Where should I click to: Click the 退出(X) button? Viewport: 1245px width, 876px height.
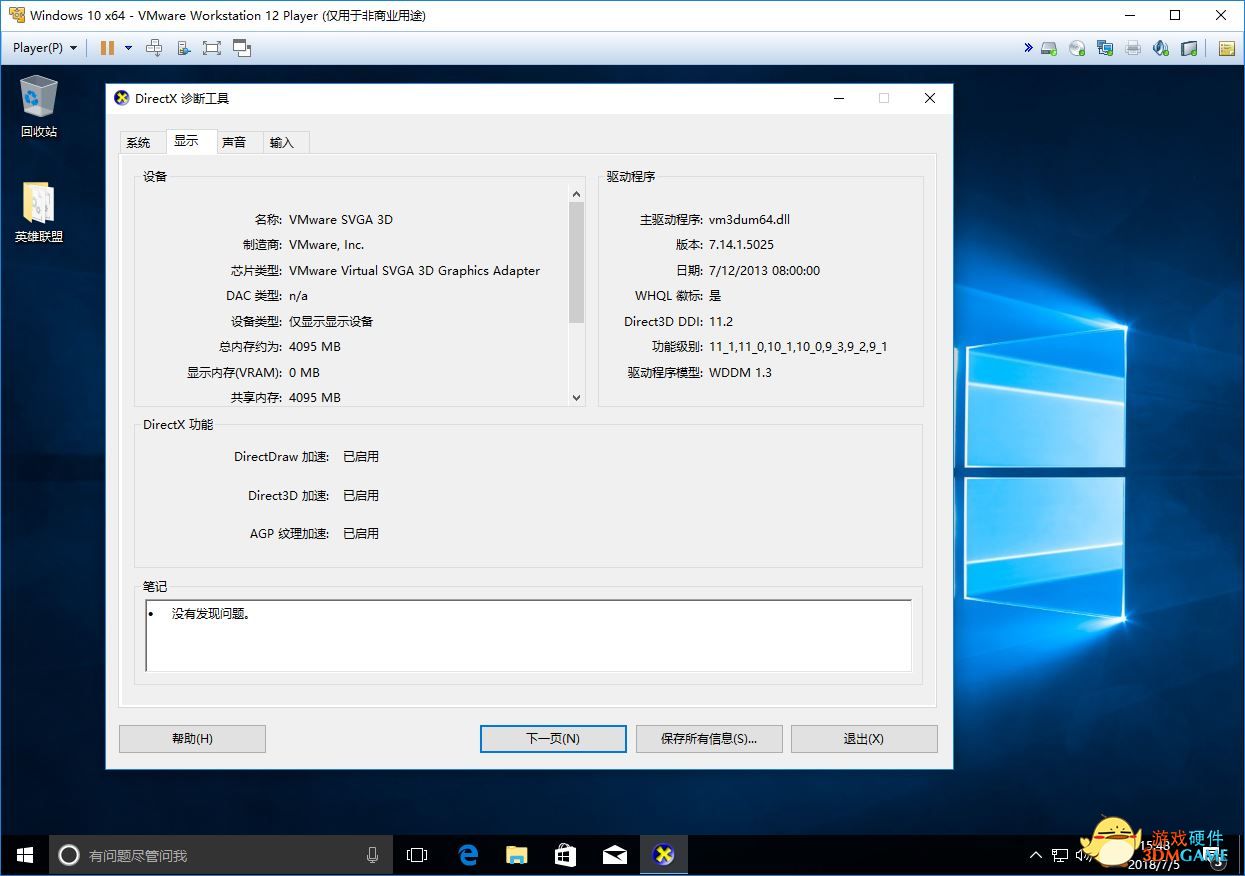point(864,739)
